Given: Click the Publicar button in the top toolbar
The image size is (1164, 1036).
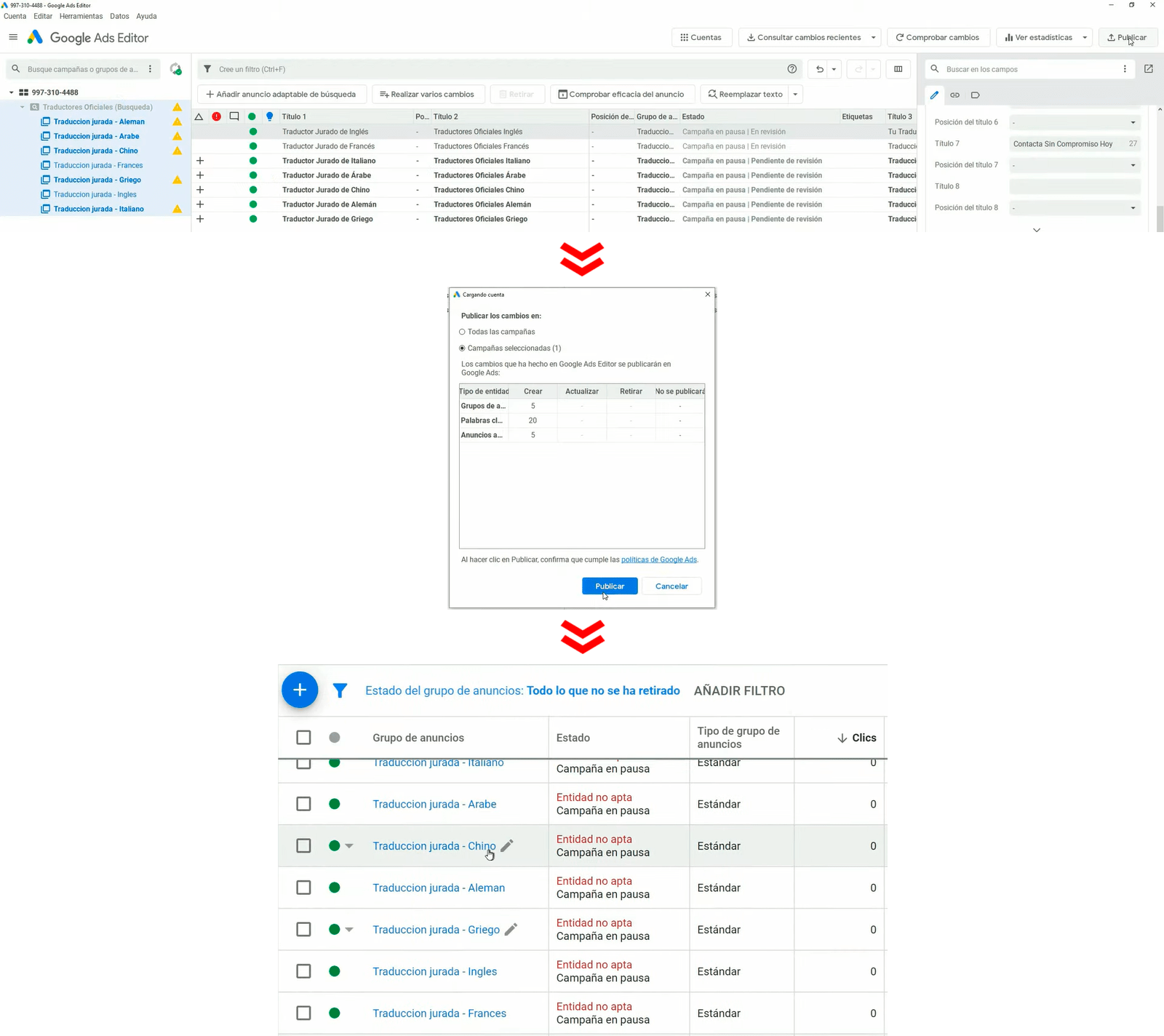Looking at the screenshot, I should pos(1128,37).
